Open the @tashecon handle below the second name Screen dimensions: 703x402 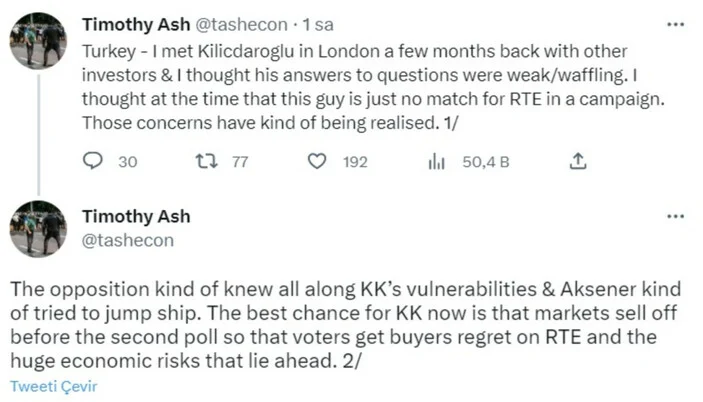click(x=127, y=240)
